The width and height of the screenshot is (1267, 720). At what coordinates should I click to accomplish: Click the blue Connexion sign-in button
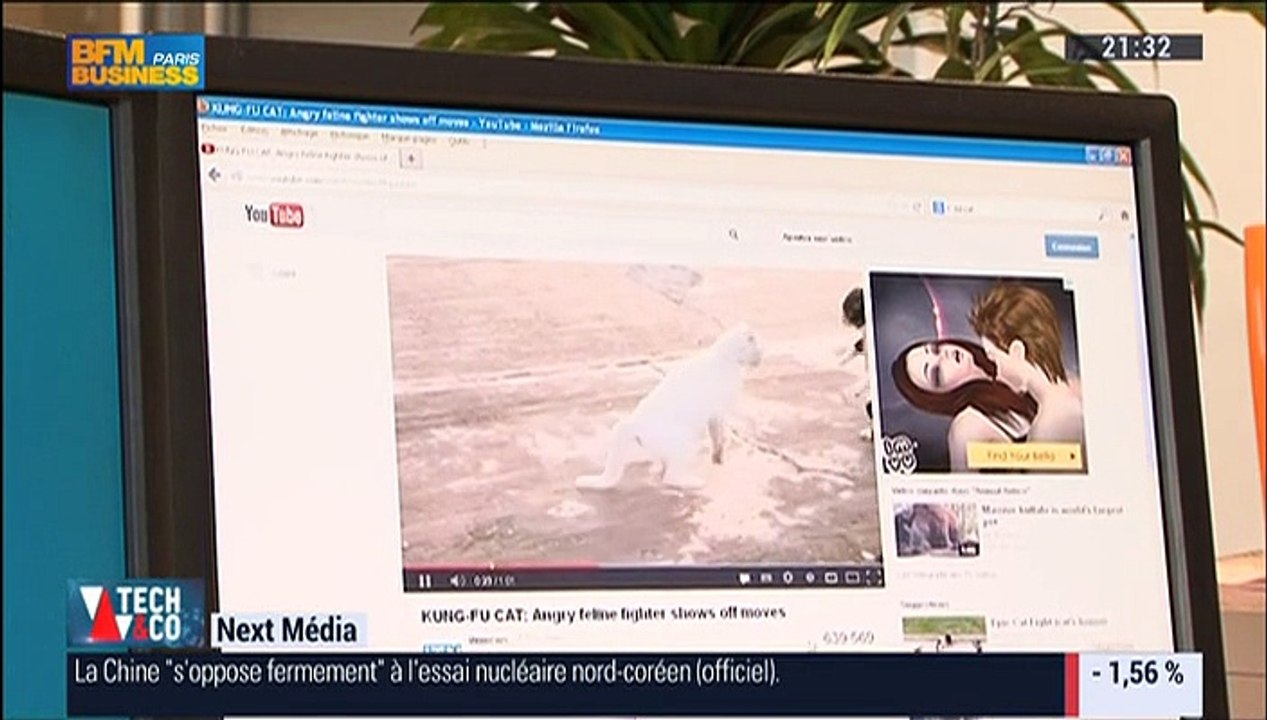[x=1071, y=246]
